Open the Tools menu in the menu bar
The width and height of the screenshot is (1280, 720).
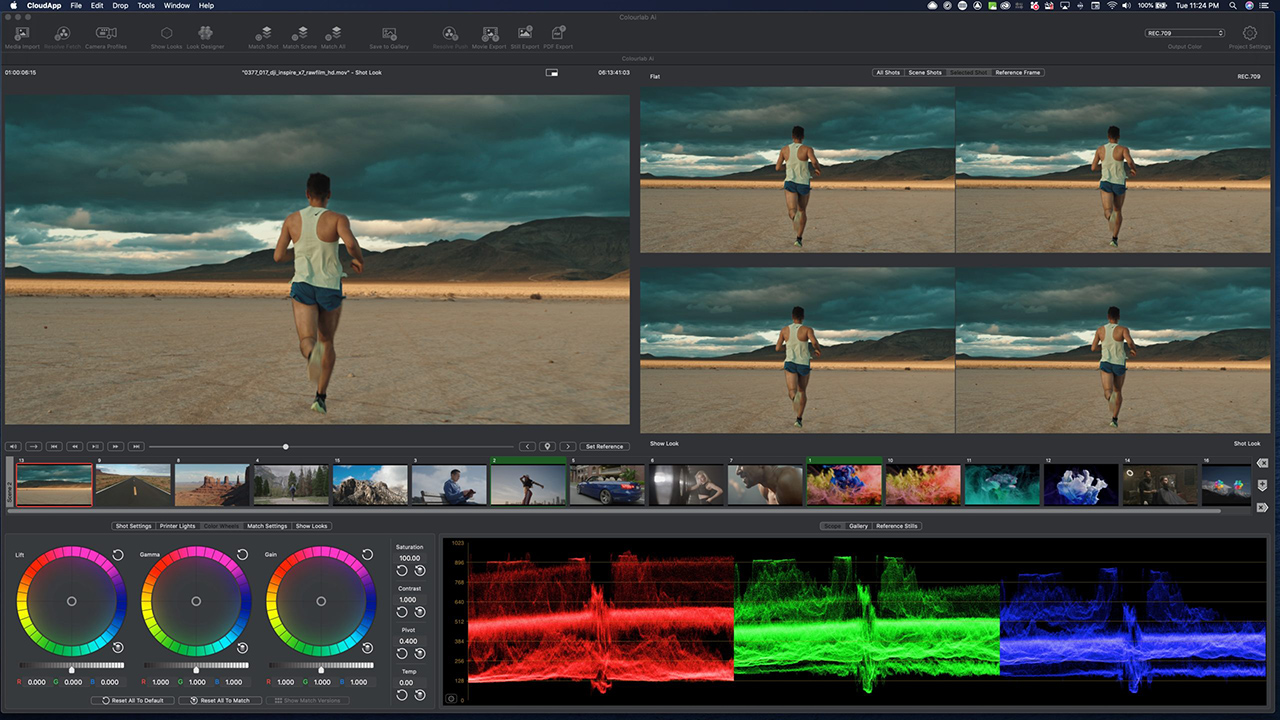coord(146,5)
